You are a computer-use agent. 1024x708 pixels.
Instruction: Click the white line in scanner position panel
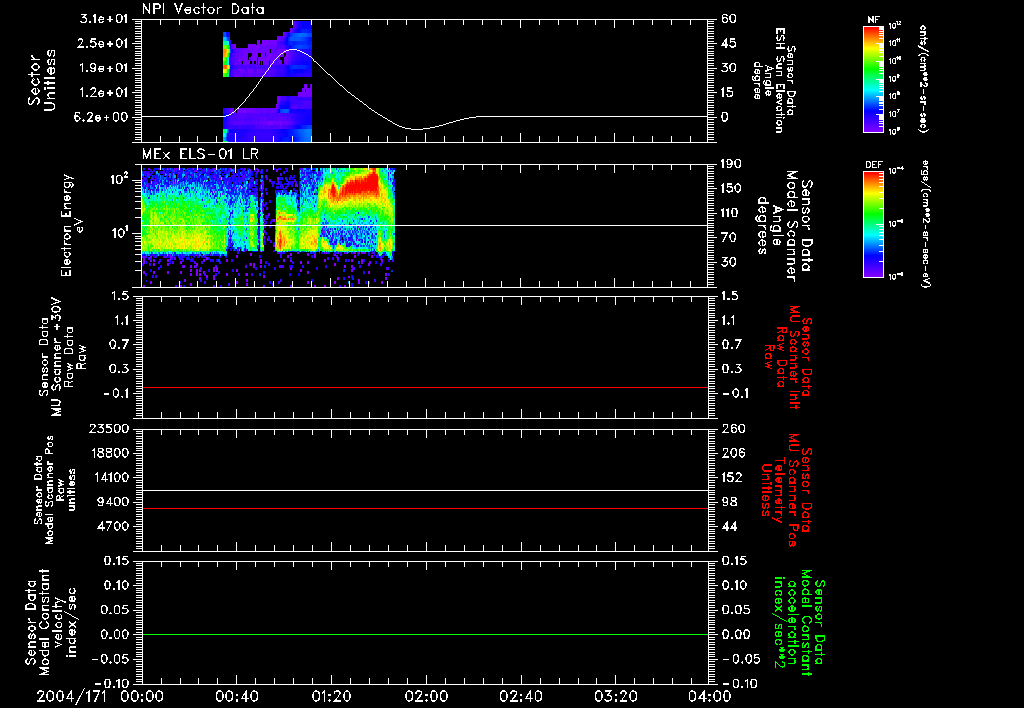click(x=425, y=490)
